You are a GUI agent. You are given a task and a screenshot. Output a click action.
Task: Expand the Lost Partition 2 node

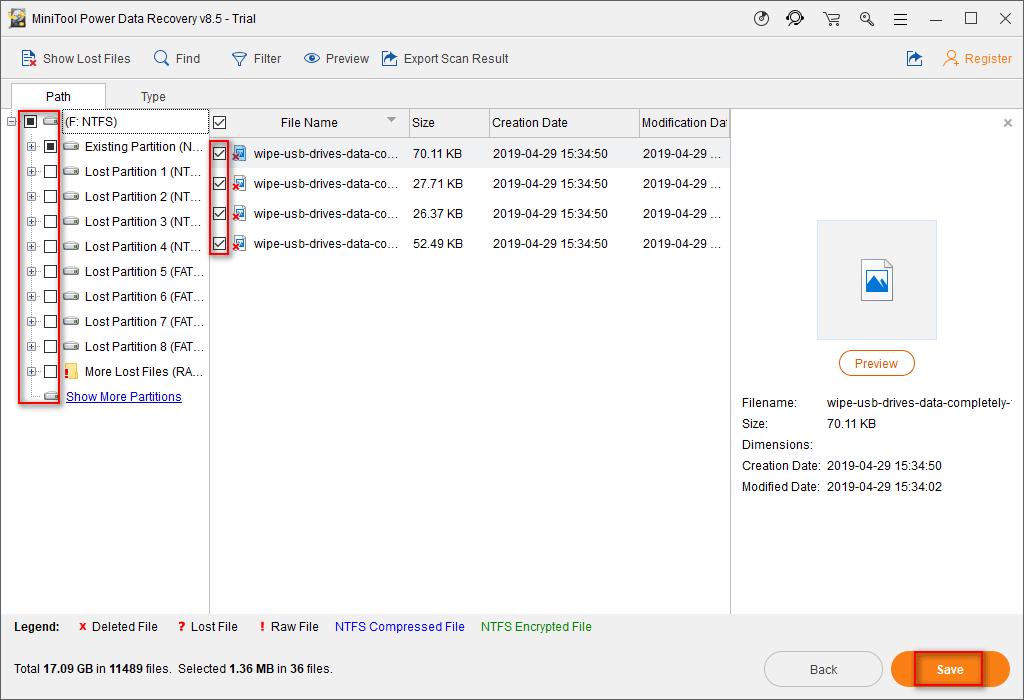31,197
